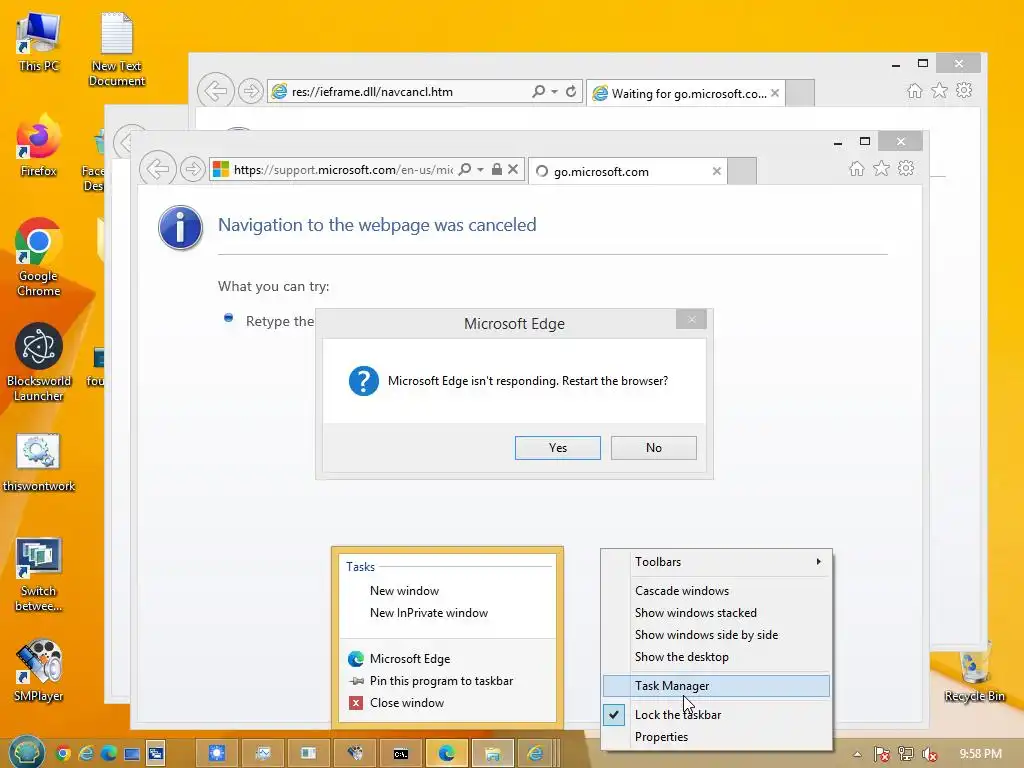Screen dimensions: 1024x768
Task: Open Favorites star in rear IE window
Action: [x=939, y=90]
